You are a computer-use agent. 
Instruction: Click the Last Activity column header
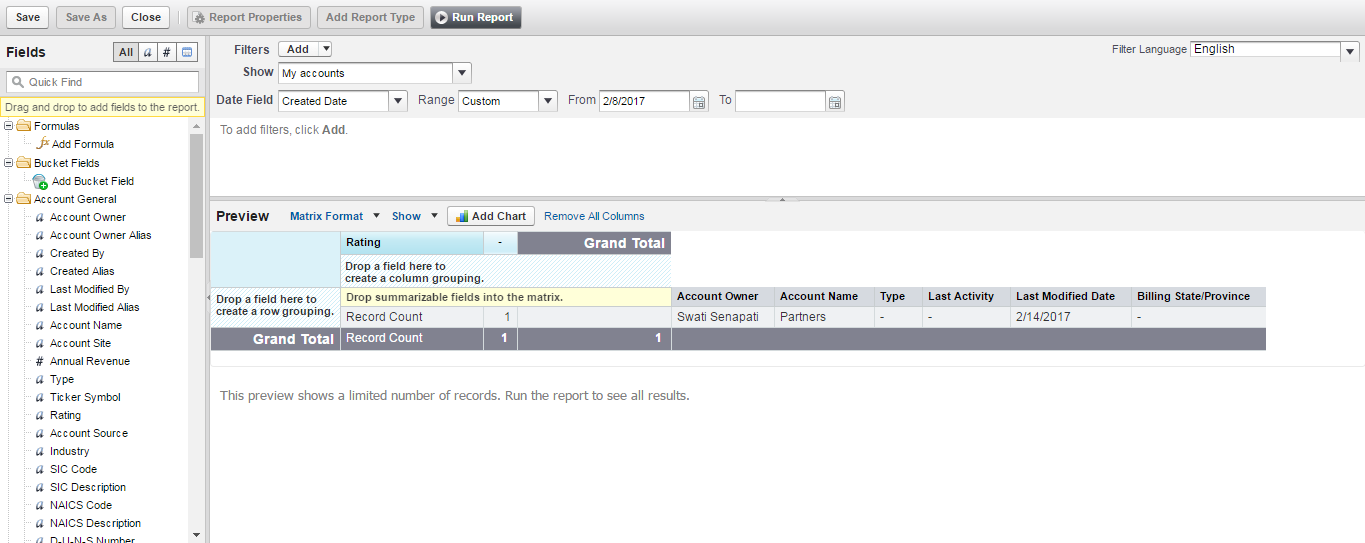point(966,297)
